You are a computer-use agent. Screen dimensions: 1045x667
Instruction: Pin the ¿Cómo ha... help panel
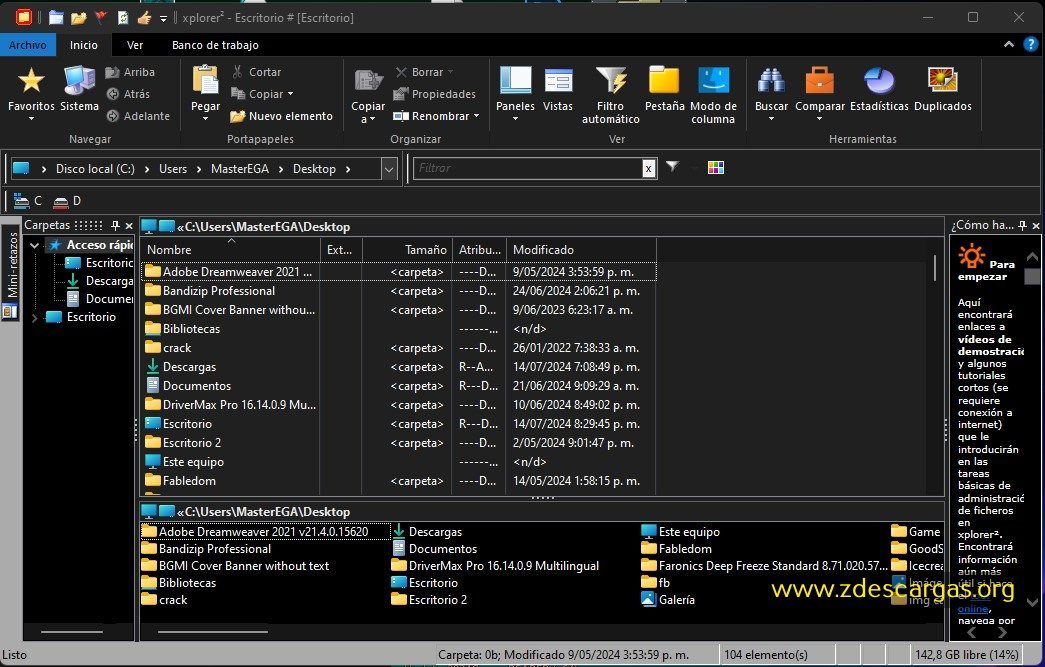coord(1022,225)
